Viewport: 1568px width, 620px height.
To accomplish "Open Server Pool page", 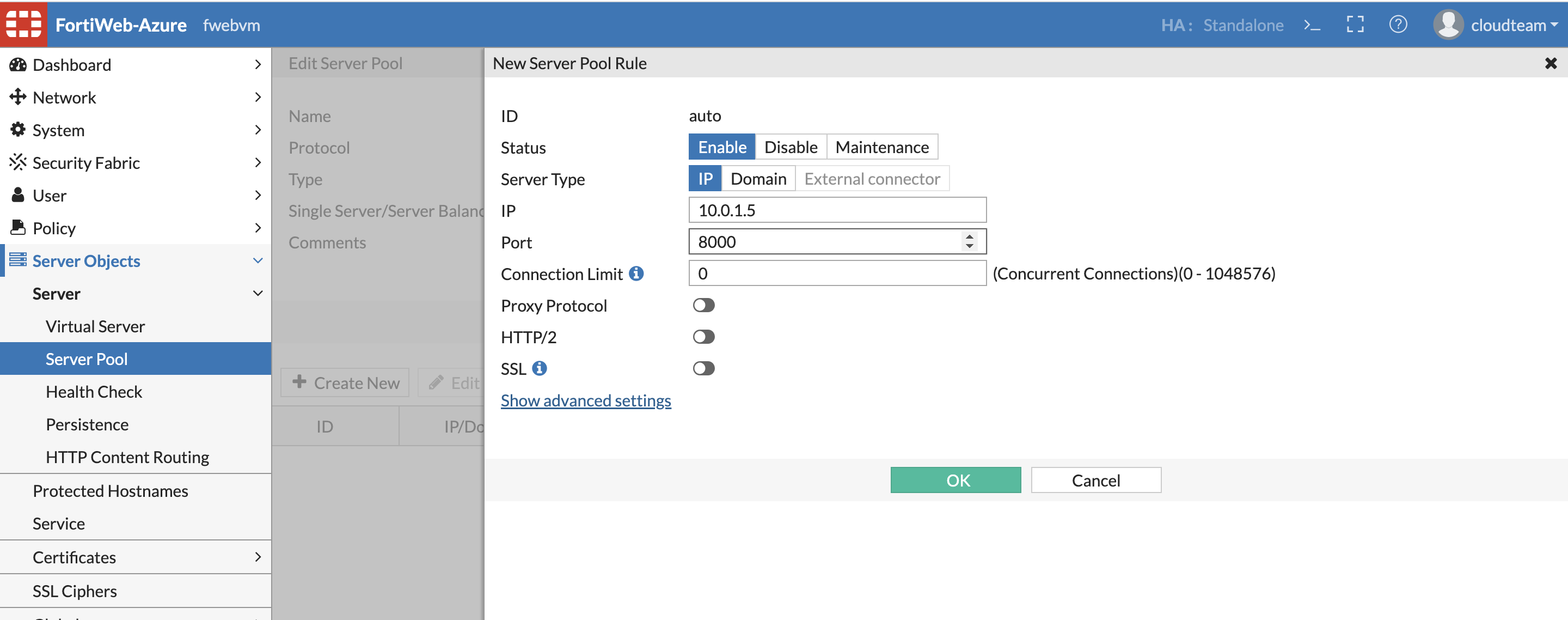I will [135, 358].
